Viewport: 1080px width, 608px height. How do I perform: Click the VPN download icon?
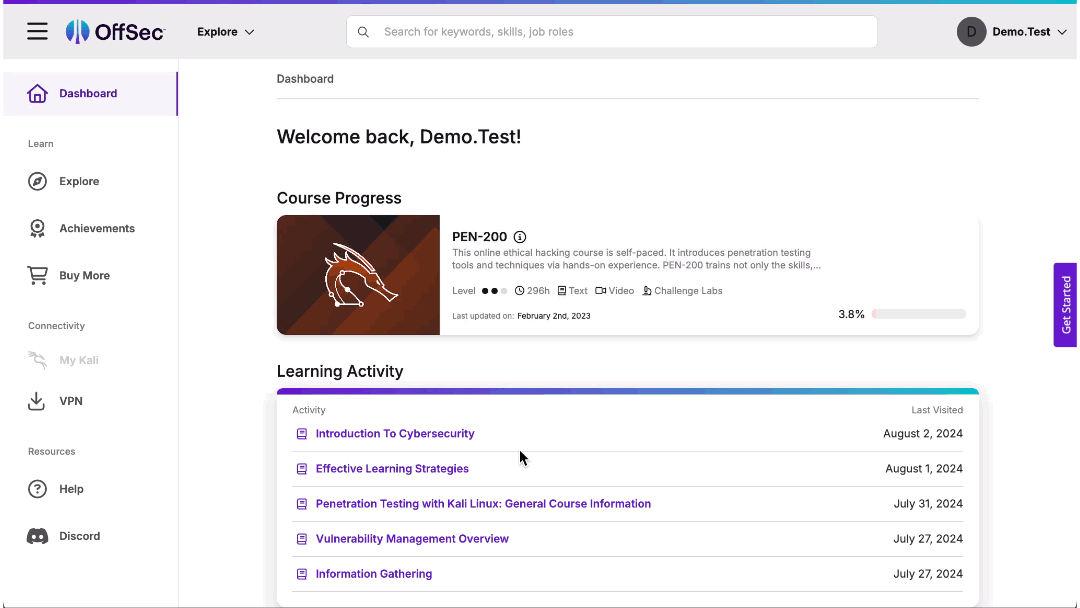(37, 401)
